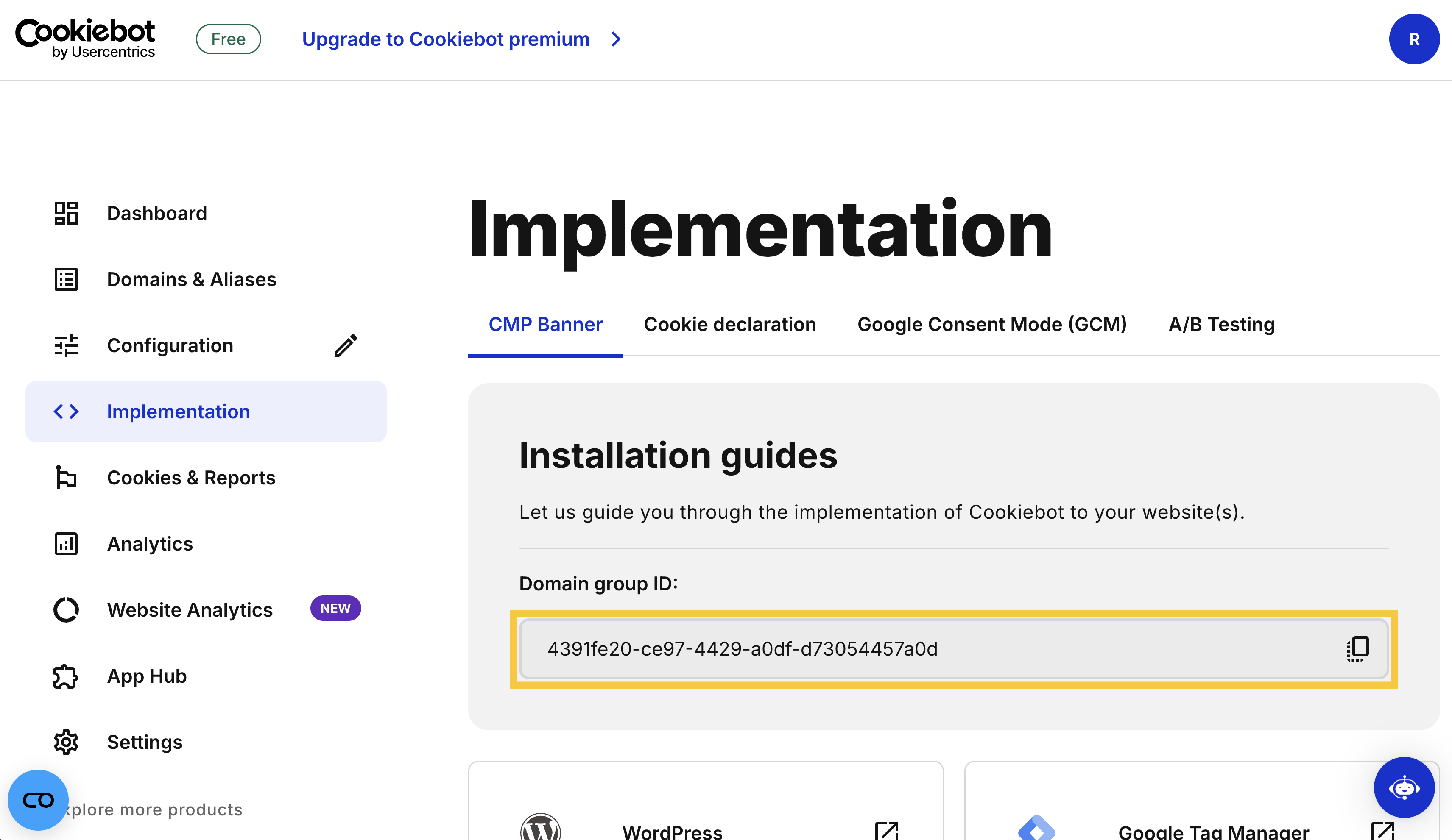Open Configuration in the sidebar
Screen dimensions: 1452x840
pos(170,345)
